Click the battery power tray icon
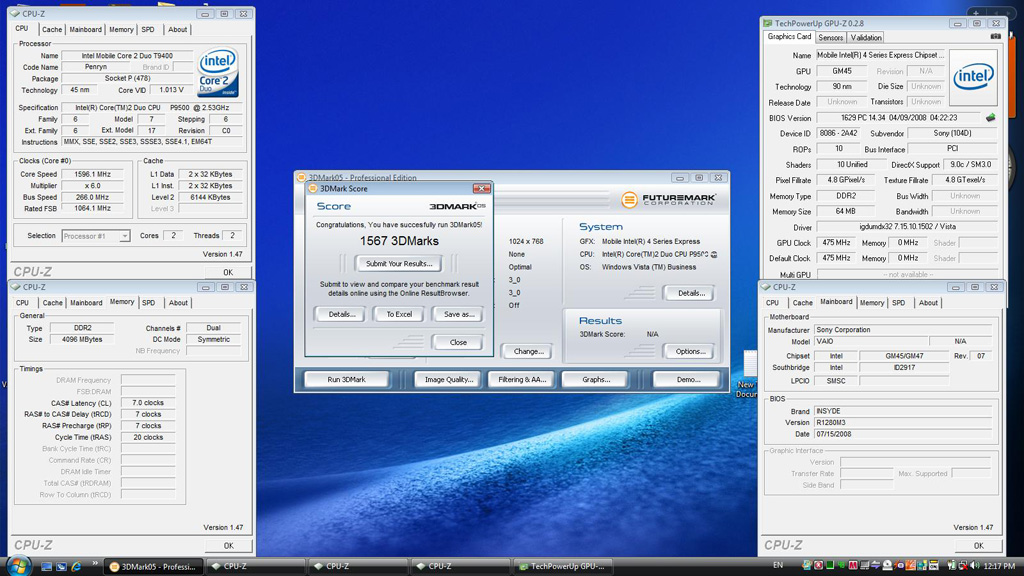The width and height of the screenshot is (1024, 576). click(952, 566)
